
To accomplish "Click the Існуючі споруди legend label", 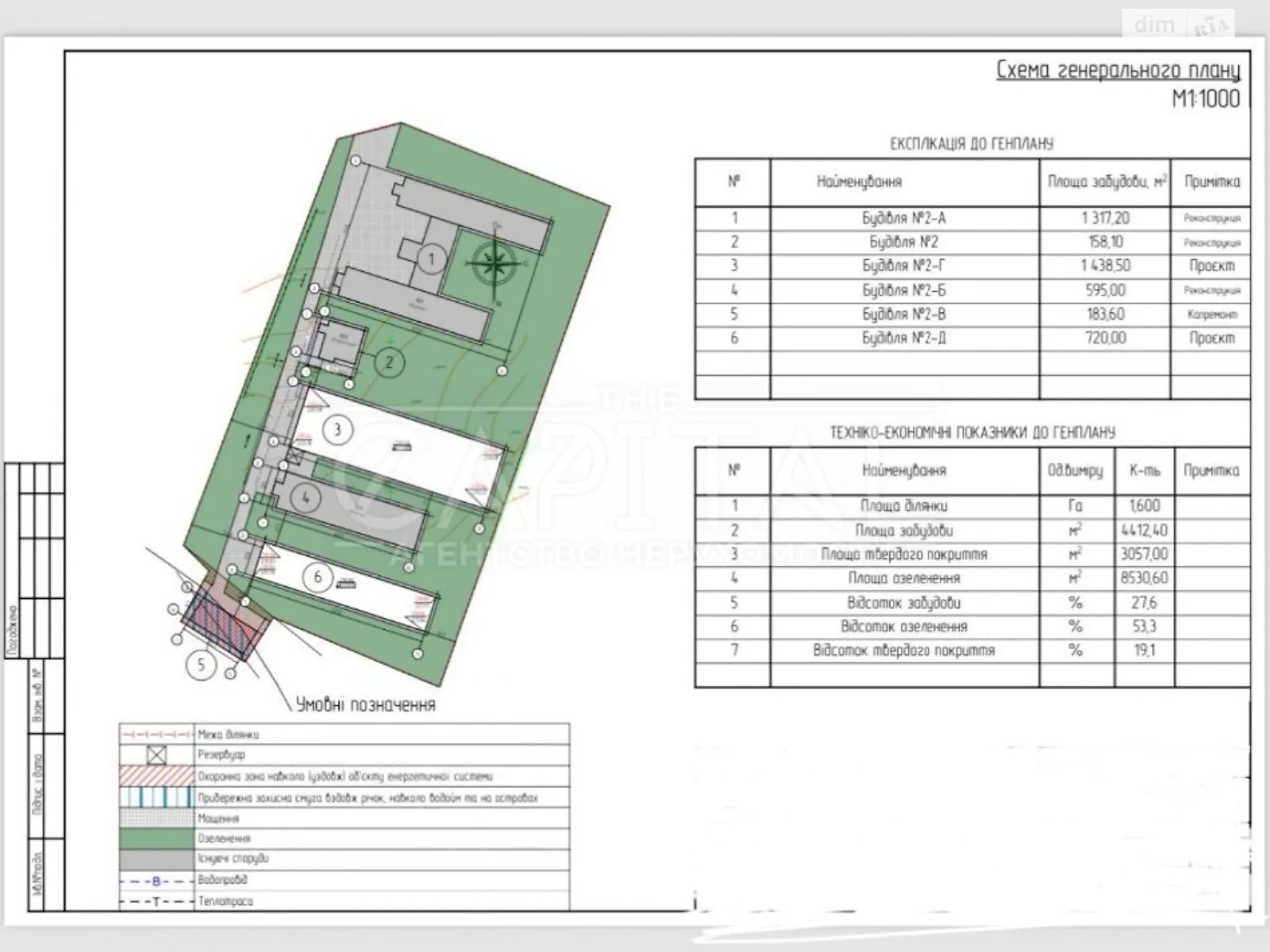I will pyautogui.click(x=233, y=859).
